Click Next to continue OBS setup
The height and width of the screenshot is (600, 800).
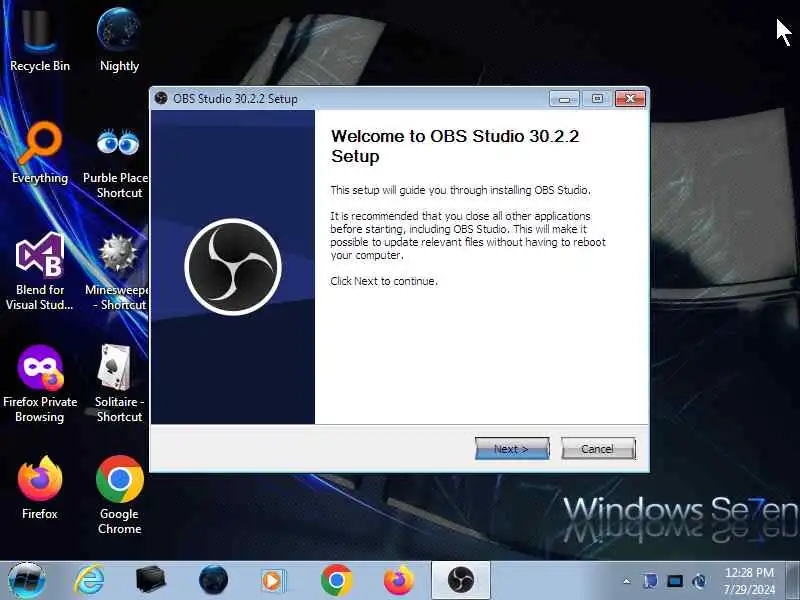(x=512, y=448)
